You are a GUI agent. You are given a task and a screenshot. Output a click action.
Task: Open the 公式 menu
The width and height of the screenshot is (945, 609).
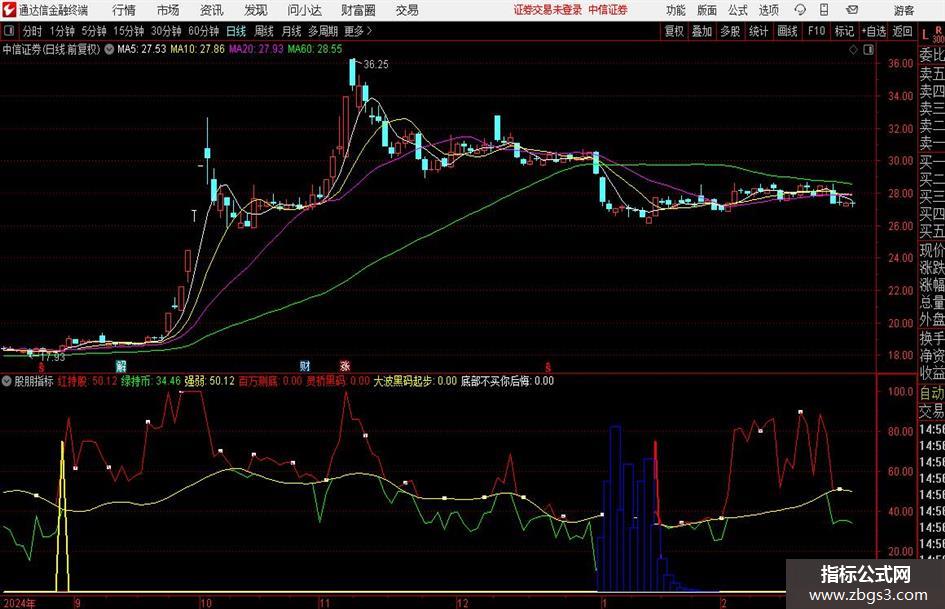click(737, 10)
